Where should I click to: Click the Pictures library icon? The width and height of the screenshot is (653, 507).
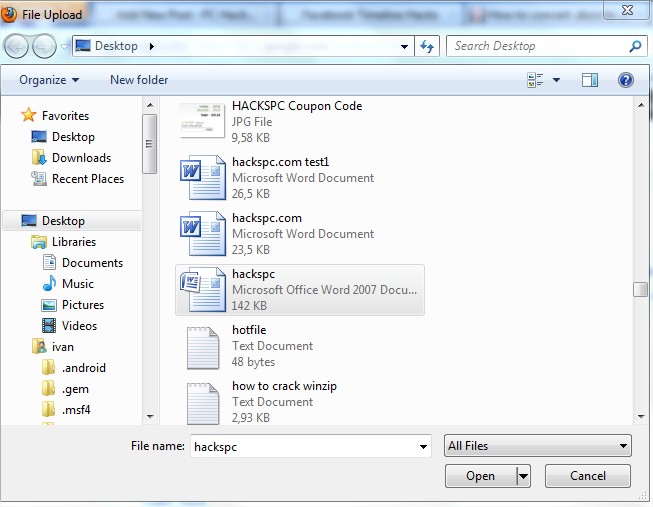tap(49, 305)
